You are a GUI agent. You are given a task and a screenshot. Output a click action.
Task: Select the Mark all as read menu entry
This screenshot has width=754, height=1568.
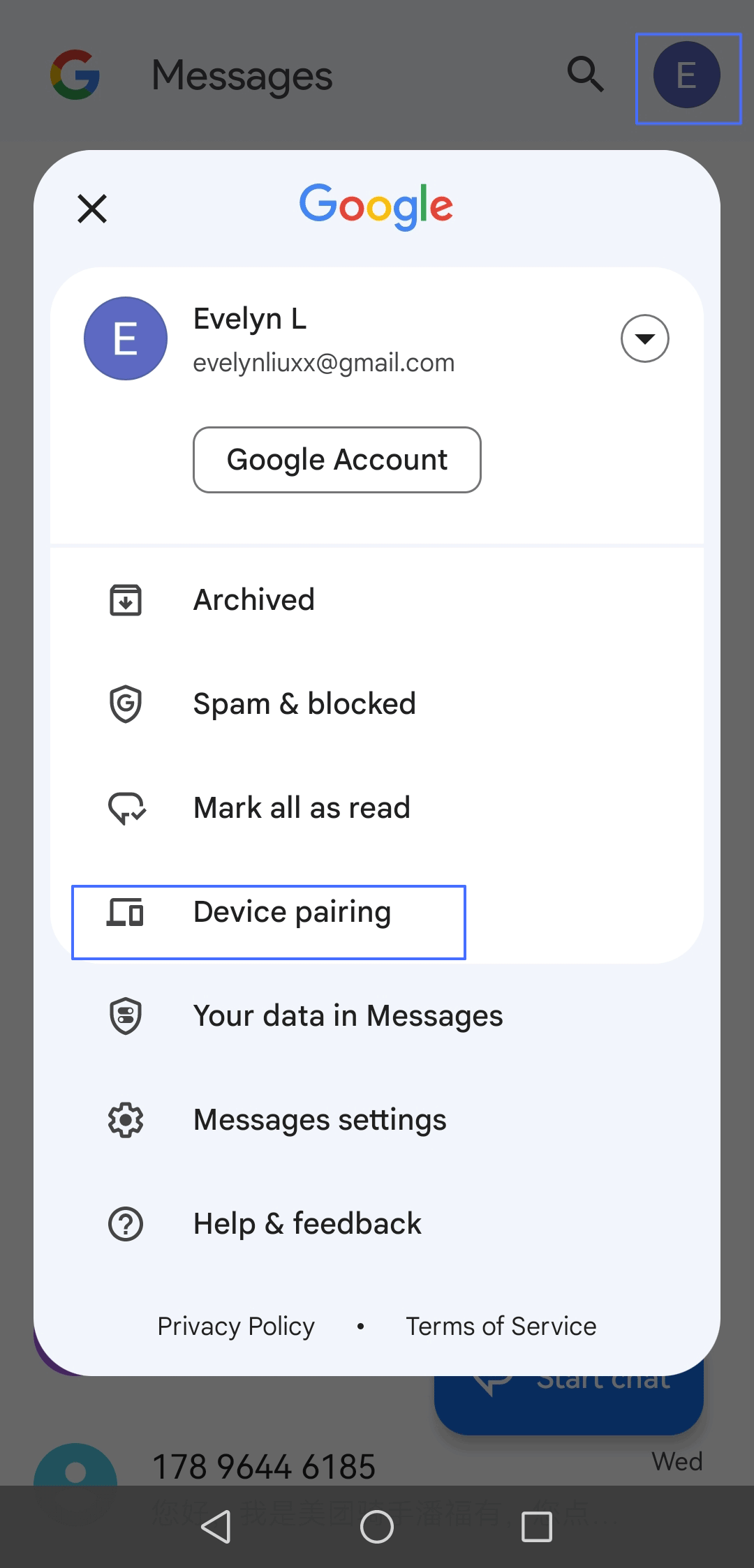[x=302, y=807]
